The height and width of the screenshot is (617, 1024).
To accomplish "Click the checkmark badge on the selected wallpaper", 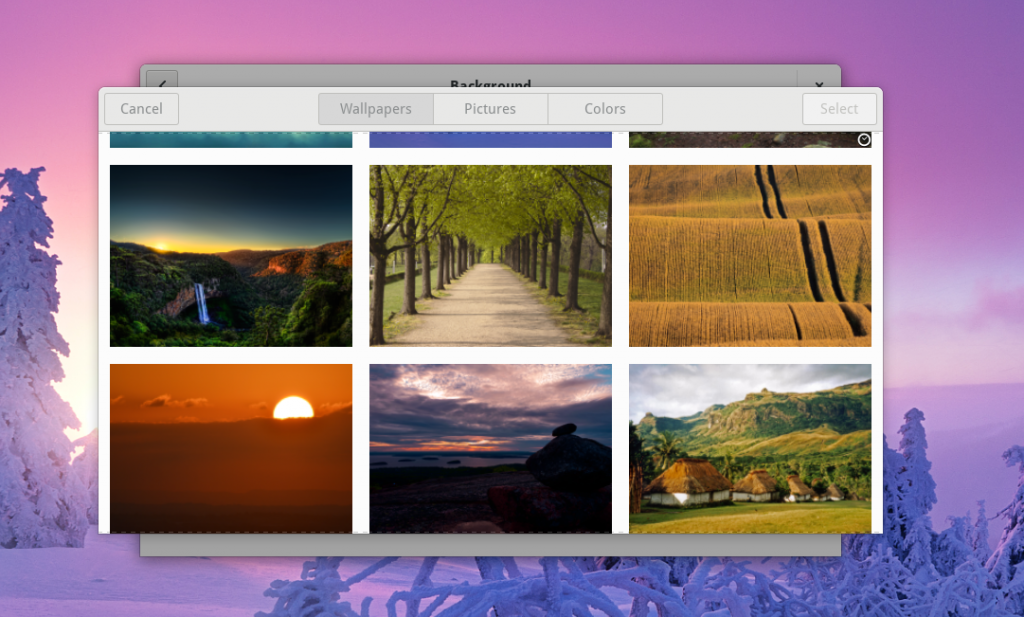I will pyautogui.click(x=863, y=141).
